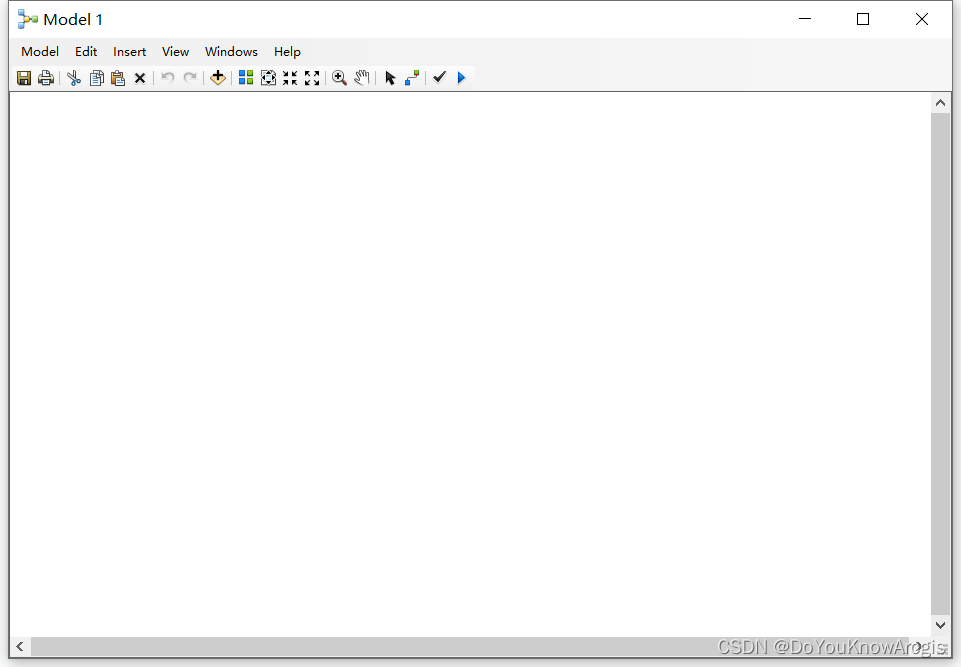Click Fixed Zoom In icon
The height and width of the screenshot is (667, 961).
click(x=290, y=78)
